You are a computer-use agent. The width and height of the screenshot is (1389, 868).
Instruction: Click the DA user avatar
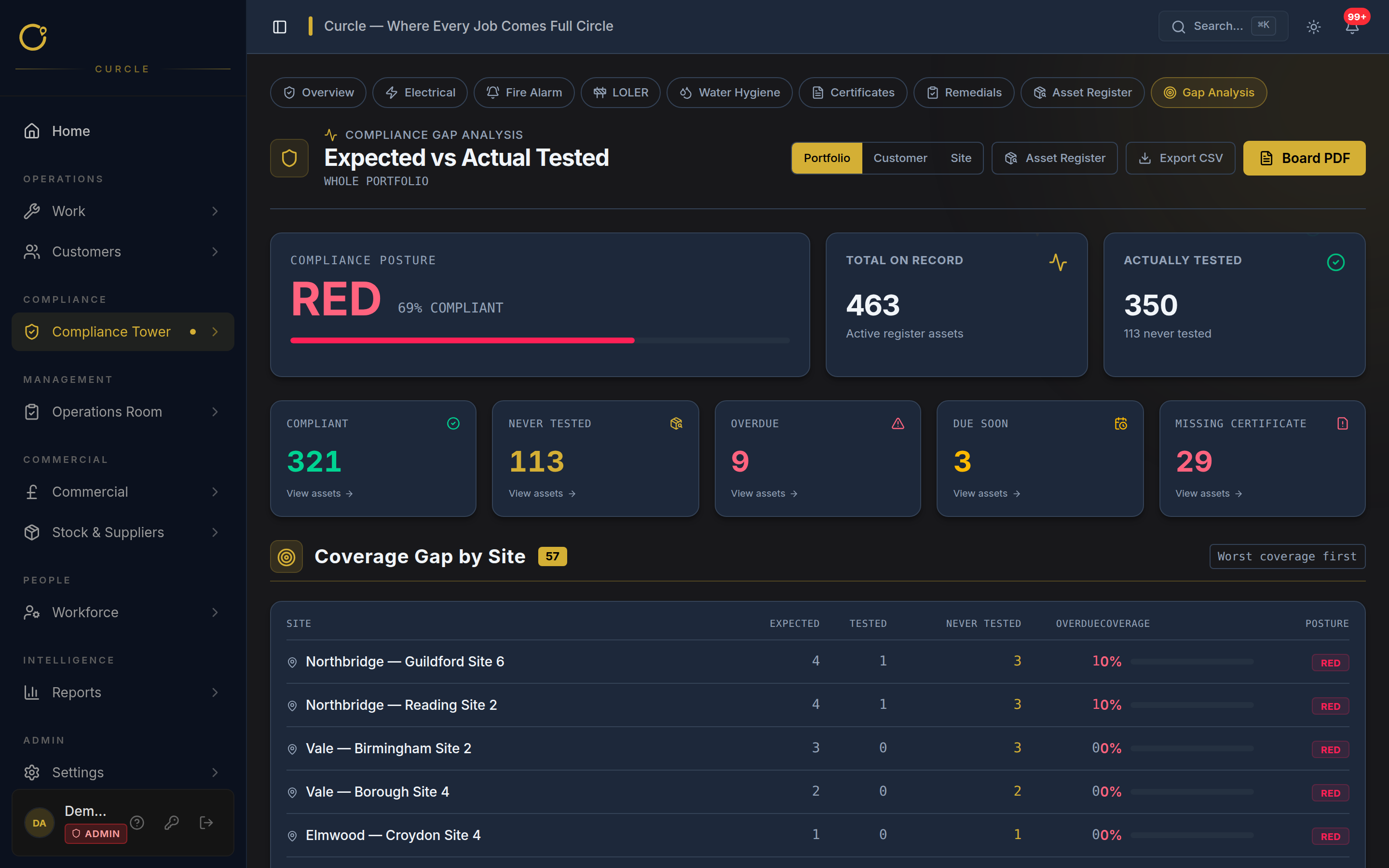[x=39, y=823]
